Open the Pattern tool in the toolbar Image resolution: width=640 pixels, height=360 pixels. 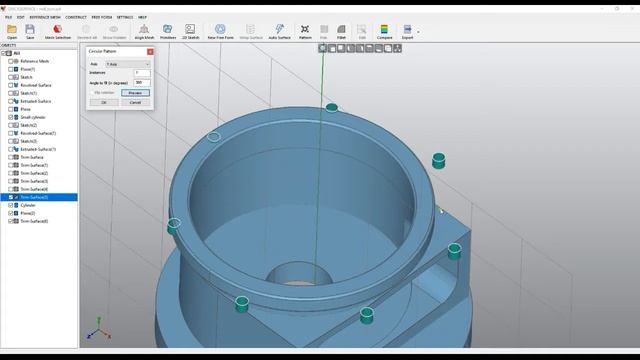305,31
